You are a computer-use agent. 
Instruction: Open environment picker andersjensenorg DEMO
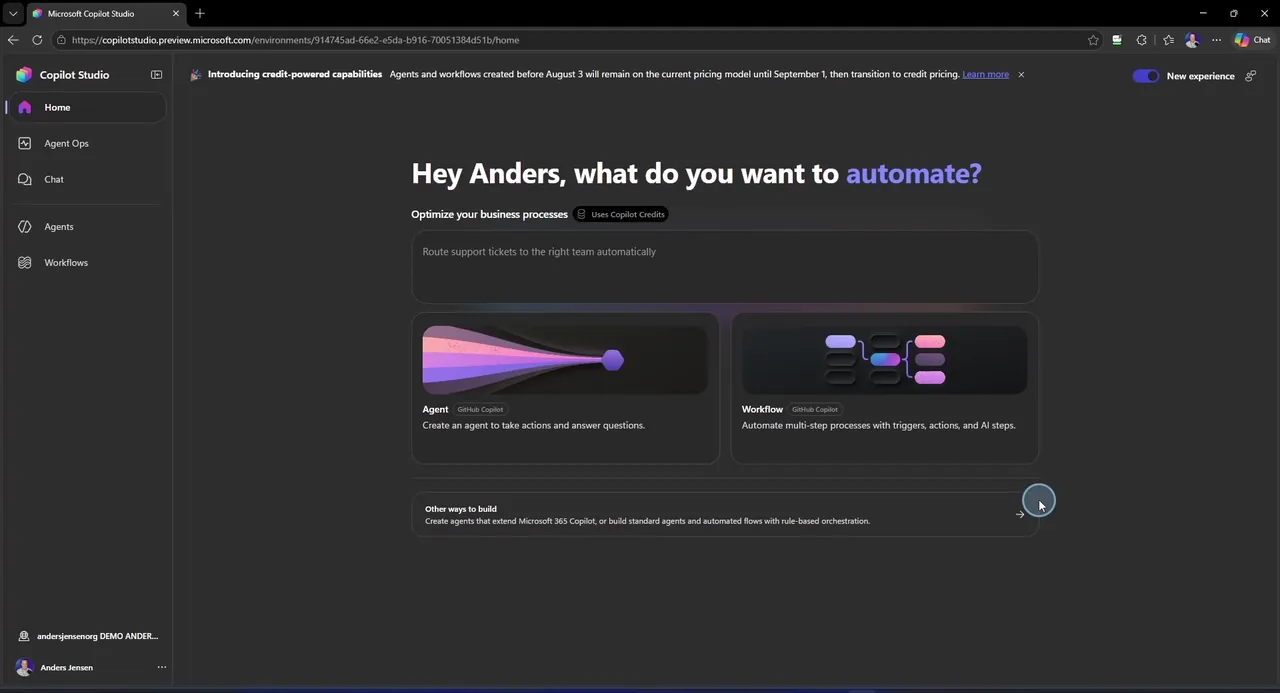click(88, 636)
